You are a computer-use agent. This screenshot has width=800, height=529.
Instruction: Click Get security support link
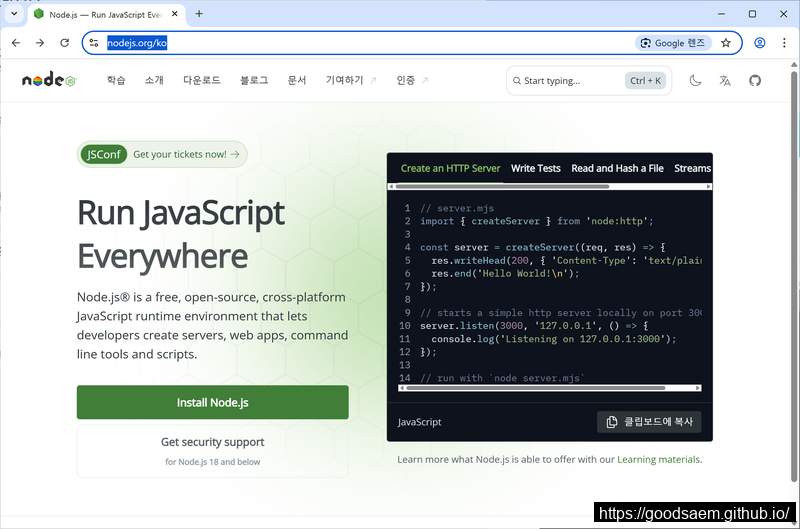click(x=213, y=442)
